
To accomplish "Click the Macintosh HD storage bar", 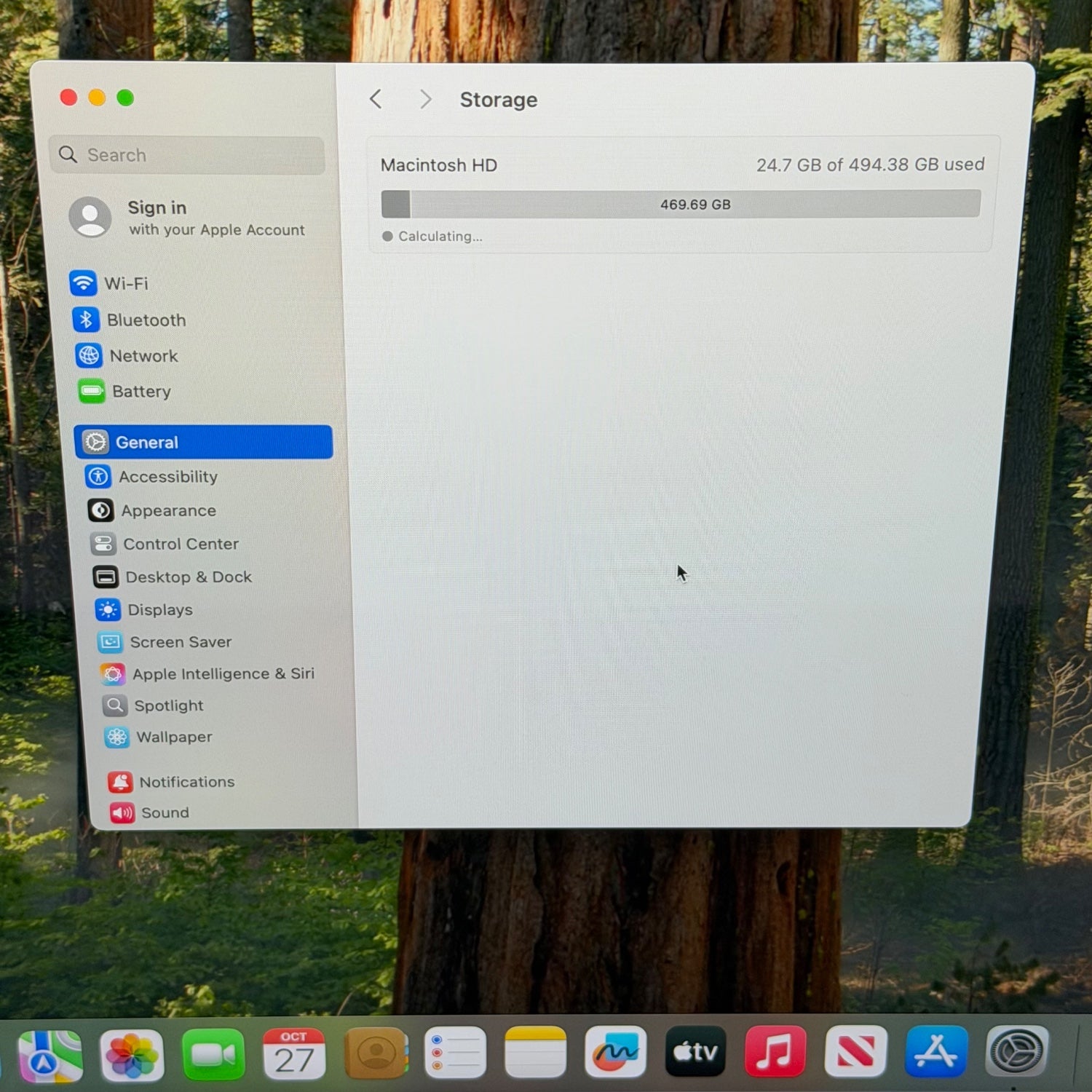I will coord(681,205).
